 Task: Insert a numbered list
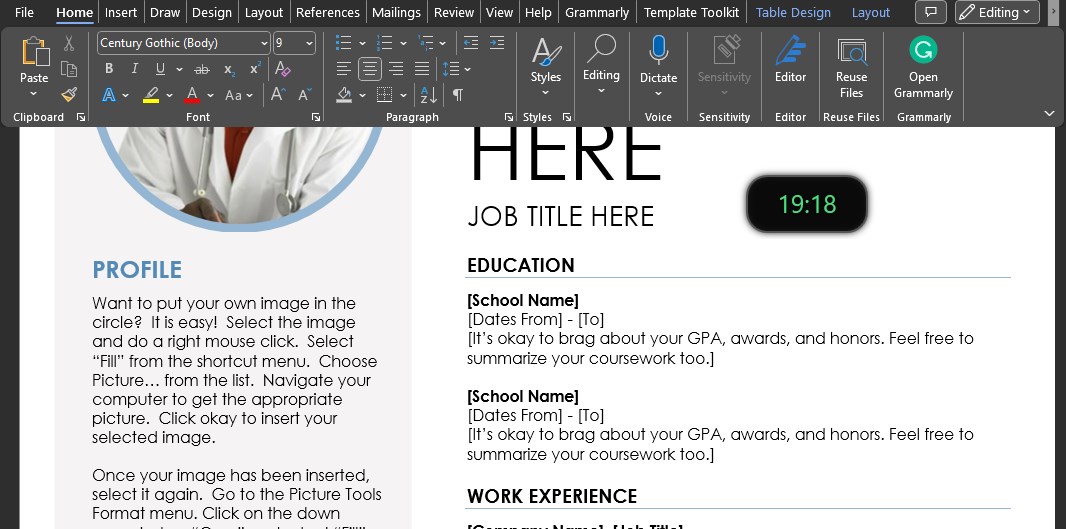pos(385,44)
